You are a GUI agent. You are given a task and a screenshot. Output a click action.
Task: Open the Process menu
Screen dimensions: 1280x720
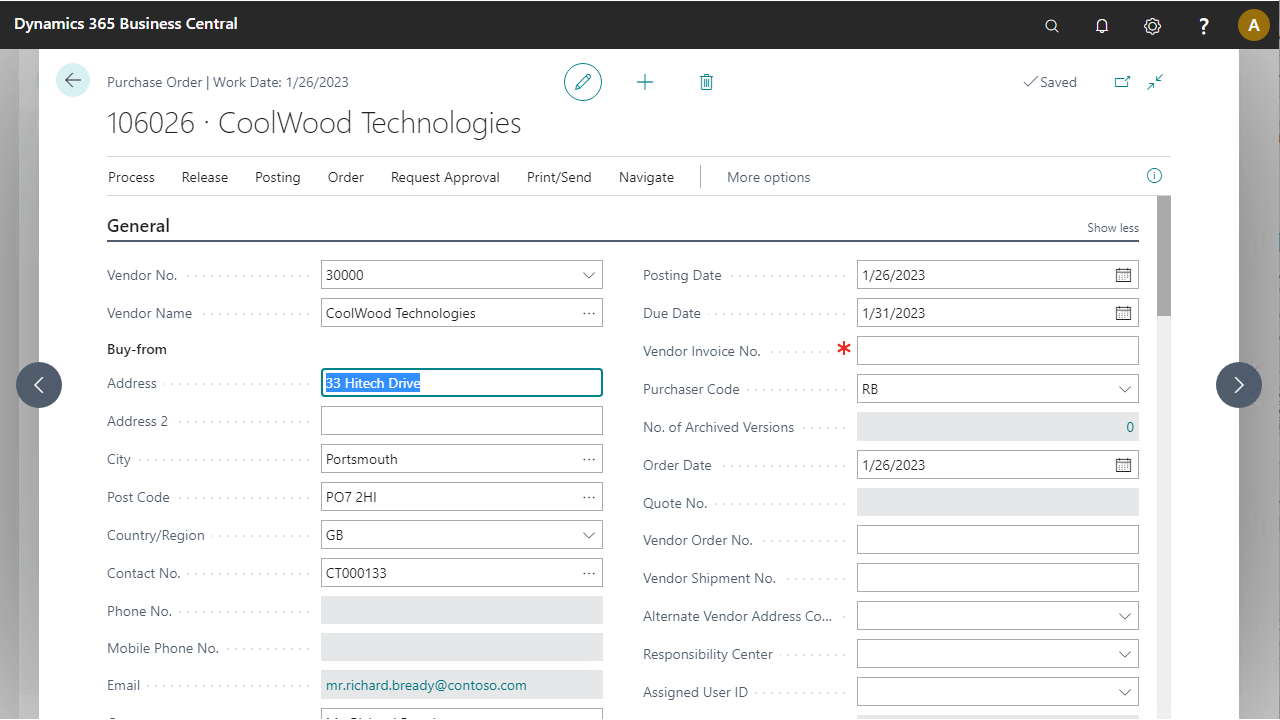pos(131,177)
